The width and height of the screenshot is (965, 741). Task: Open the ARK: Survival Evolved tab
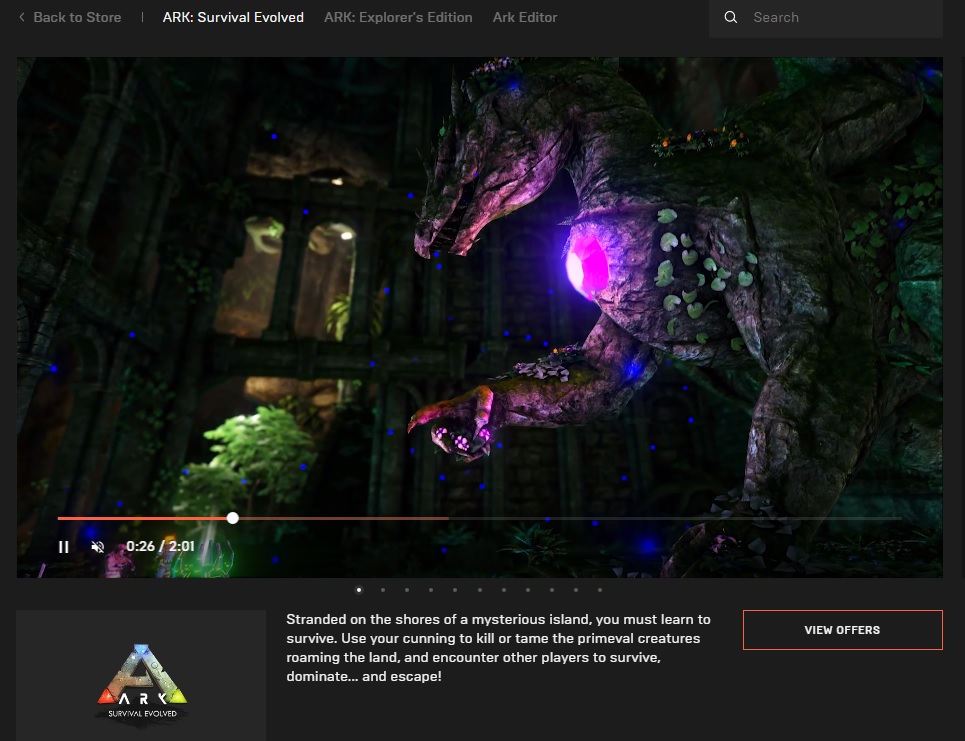click(x=233, y=17)
